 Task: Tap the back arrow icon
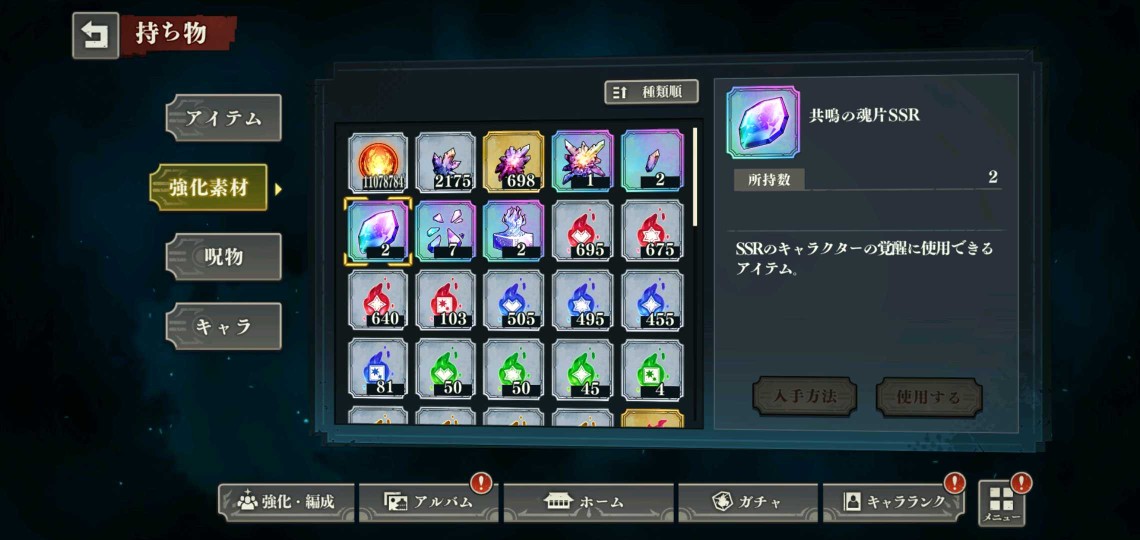point(95,36)
